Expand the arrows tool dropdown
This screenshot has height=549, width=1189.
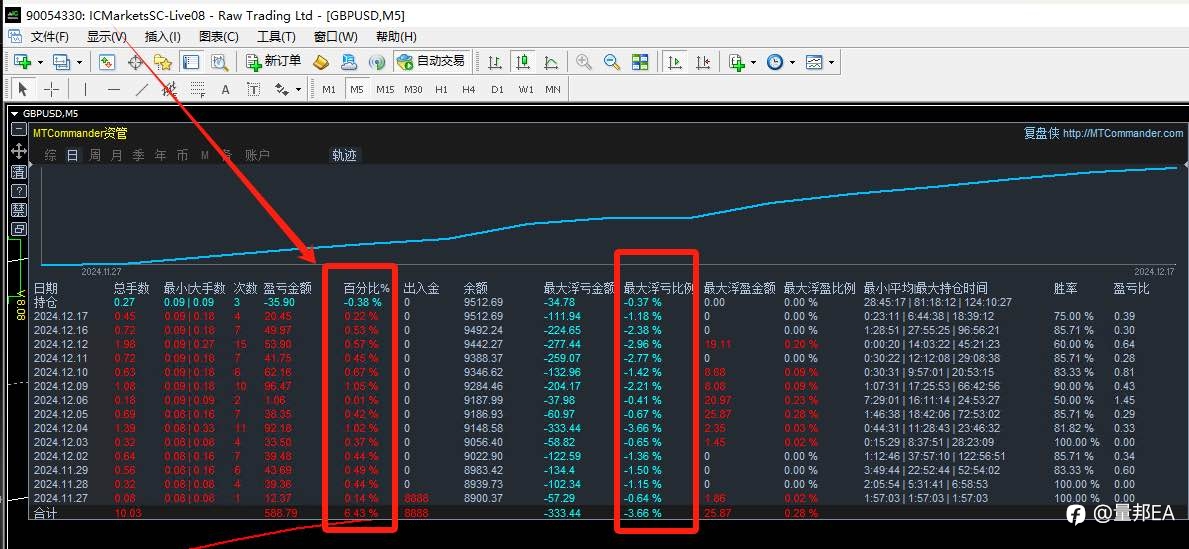298,89
